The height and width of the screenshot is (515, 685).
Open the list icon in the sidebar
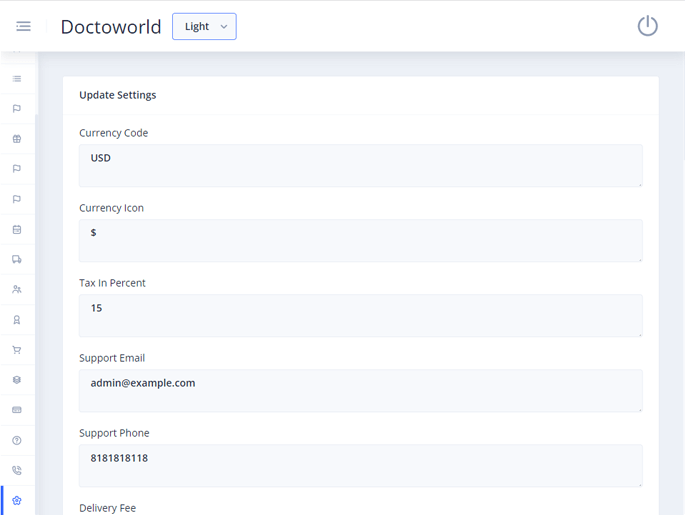17,79
